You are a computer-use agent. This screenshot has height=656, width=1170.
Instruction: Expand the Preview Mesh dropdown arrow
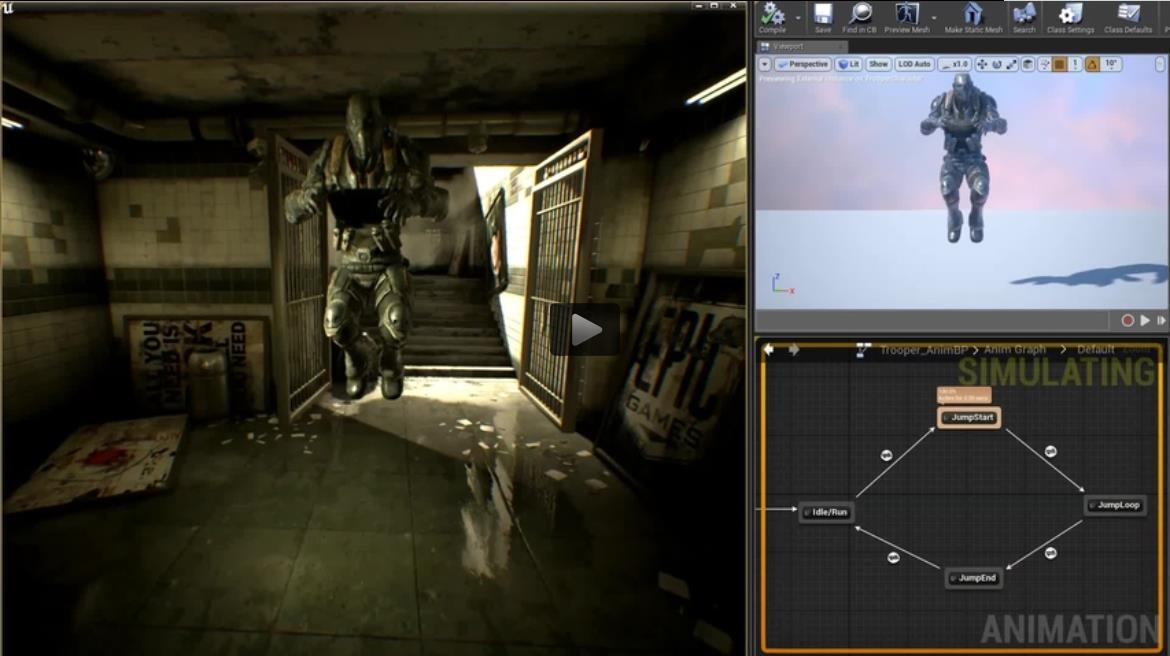point(934,18)
